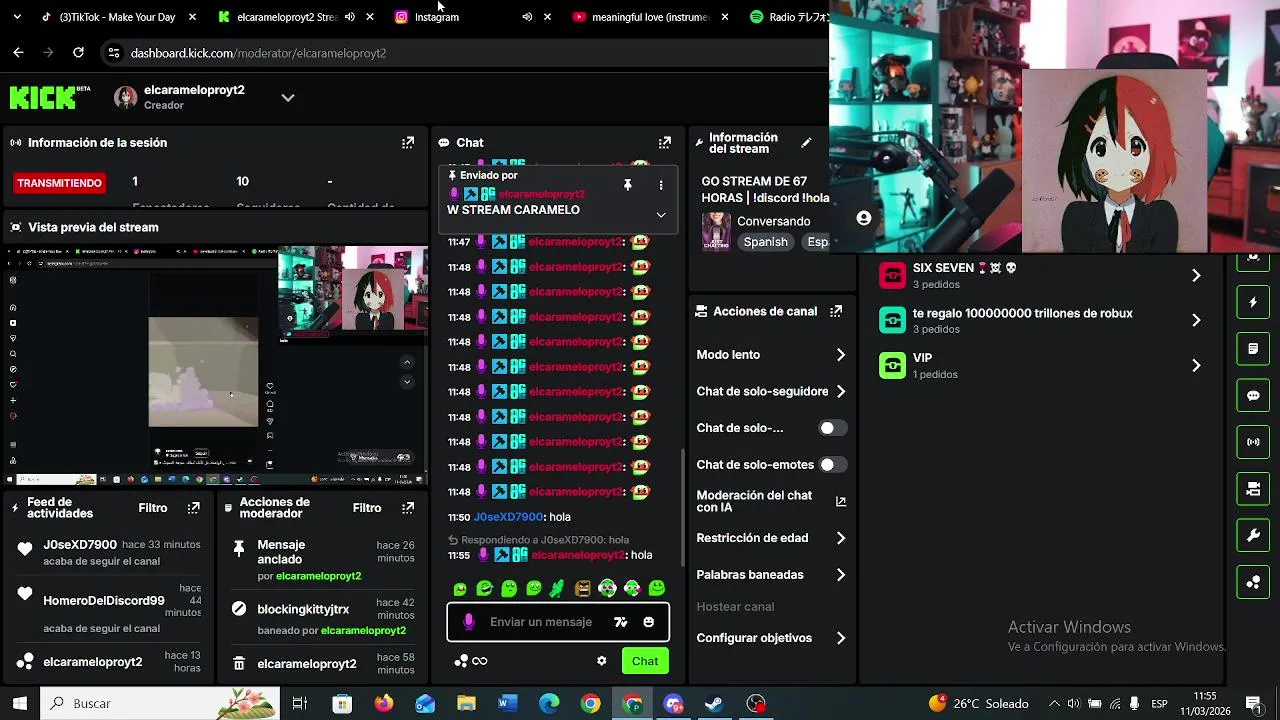The width and height of the screenshot is (1280, 720).
Task: Toggle the Chat de solo-emotes switch
Action: click(x=832, y=465)
